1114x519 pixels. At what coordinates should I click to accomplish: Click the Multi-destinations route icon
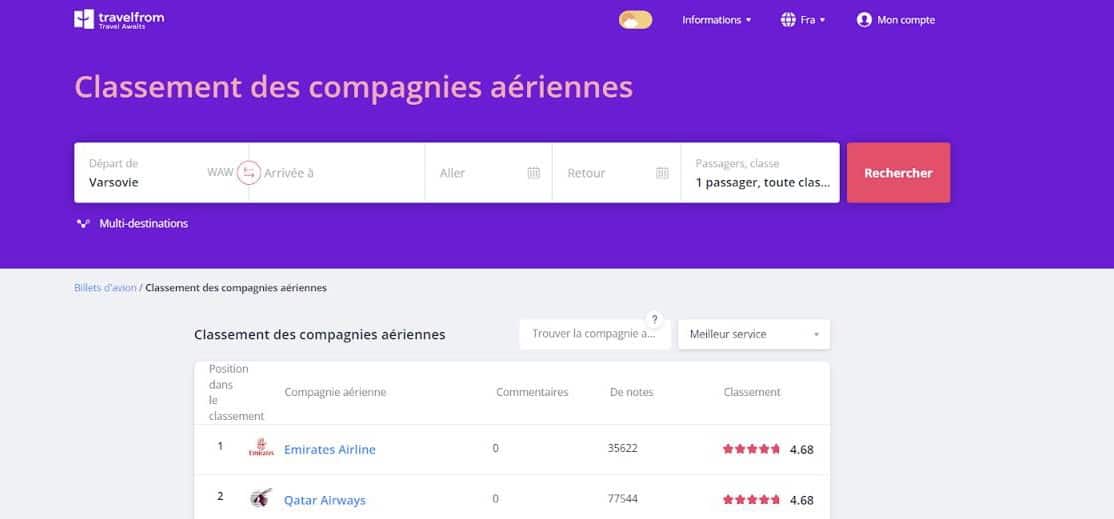click(83, 224)
